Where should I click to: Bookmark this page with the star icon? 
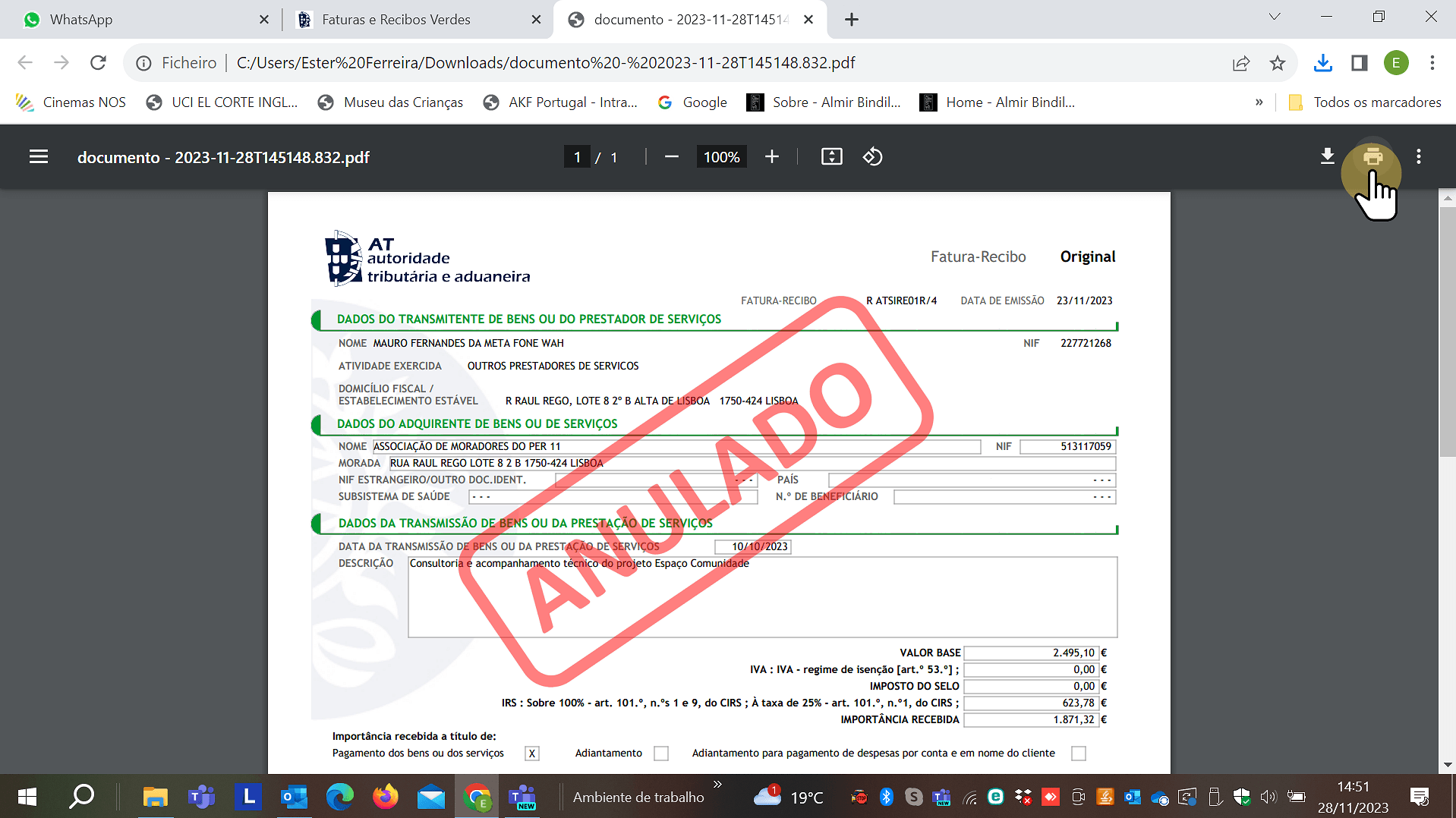pos(1278,63)
